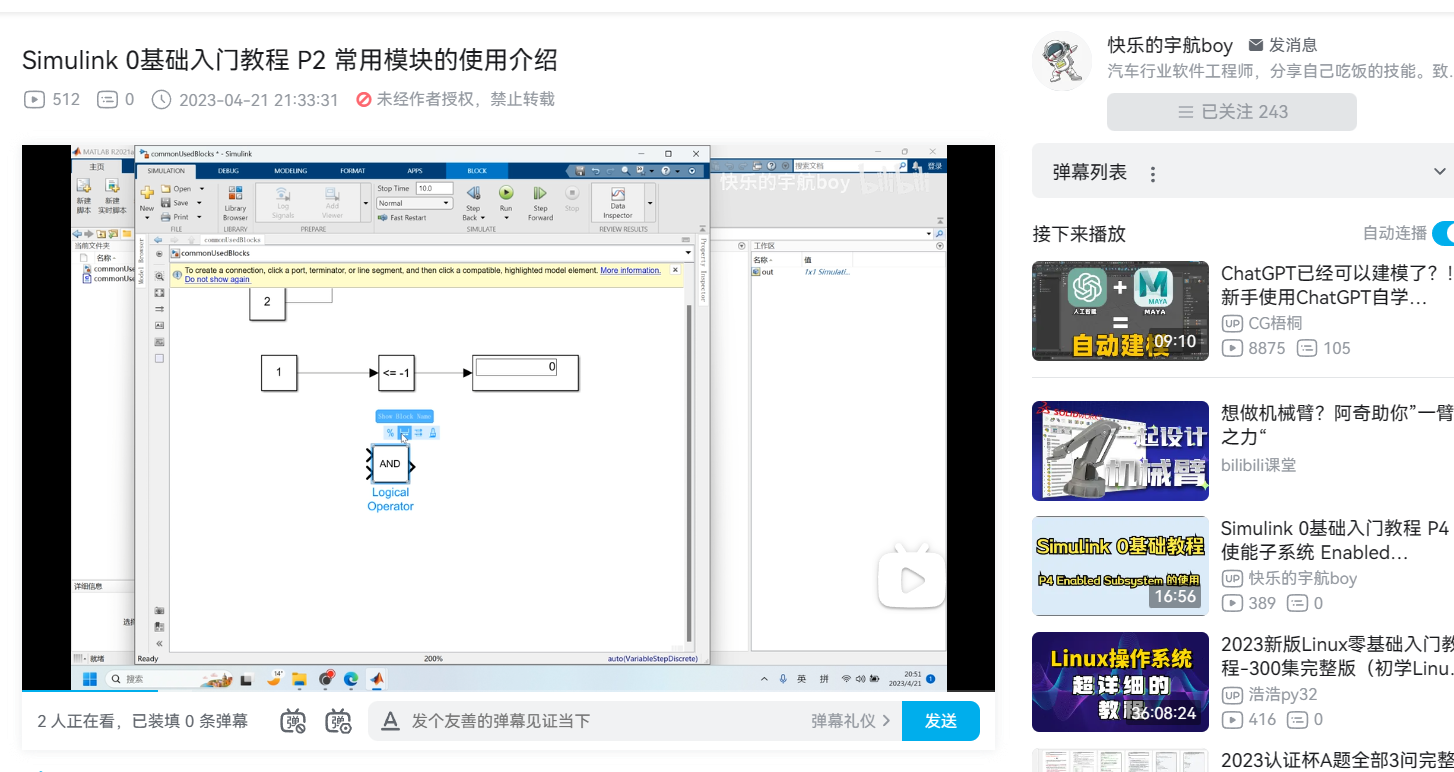Click 'More information' link in Simulink banner
This screenshot has height=772, width=1454.
[x=630, y=270]
